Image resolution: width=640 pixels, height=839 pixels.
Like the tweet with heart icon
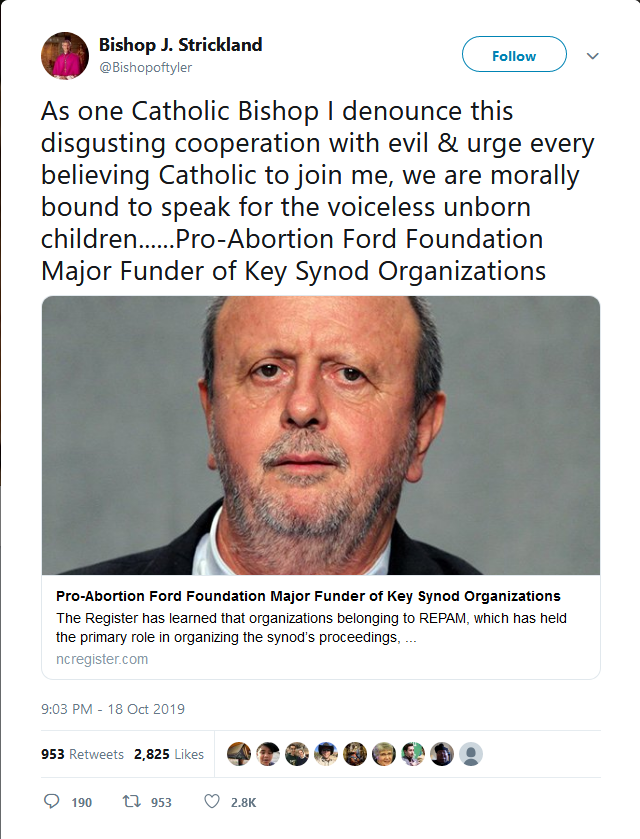(212, 801)
